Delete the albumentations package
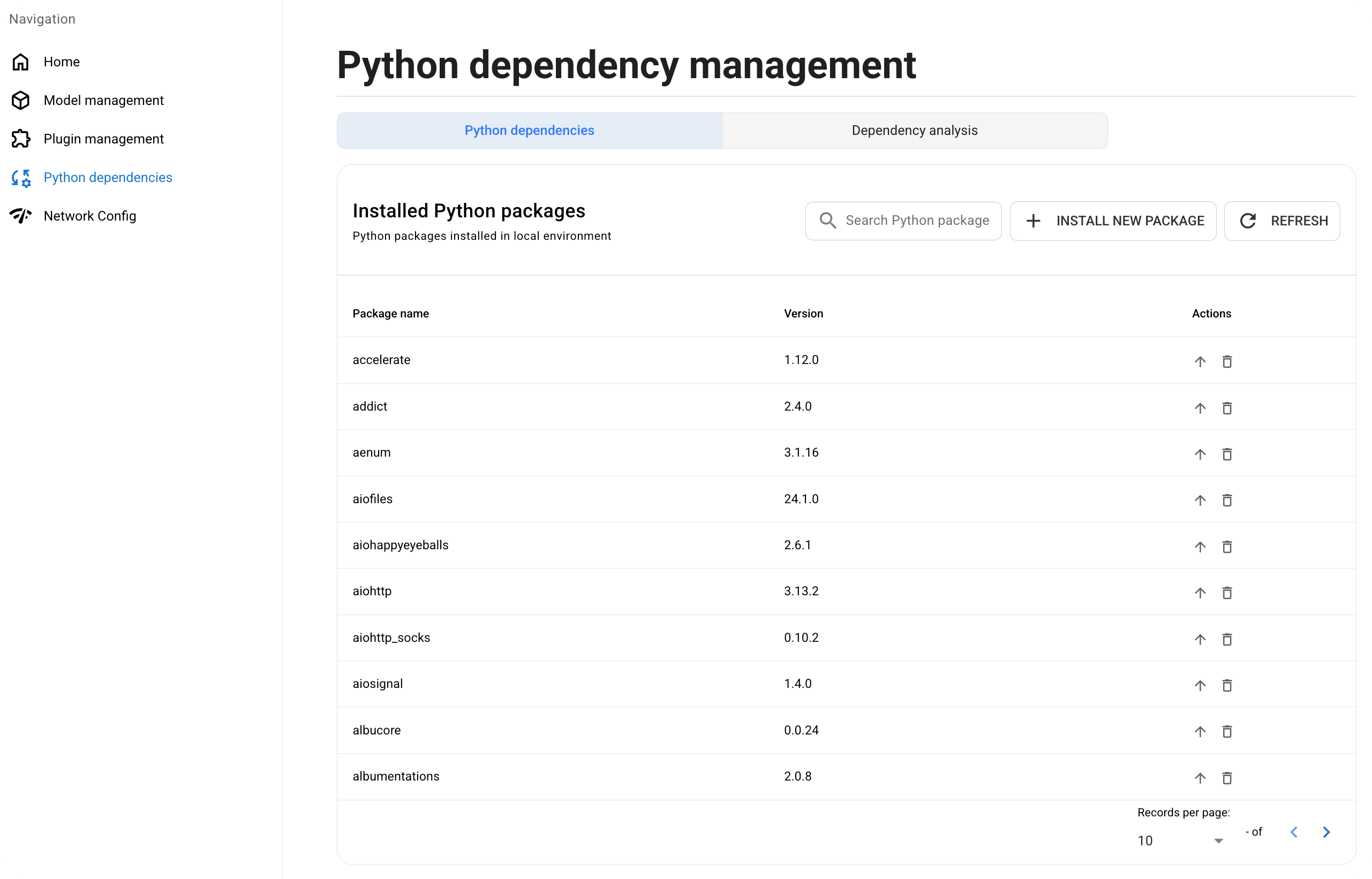 pos(1227,778)
